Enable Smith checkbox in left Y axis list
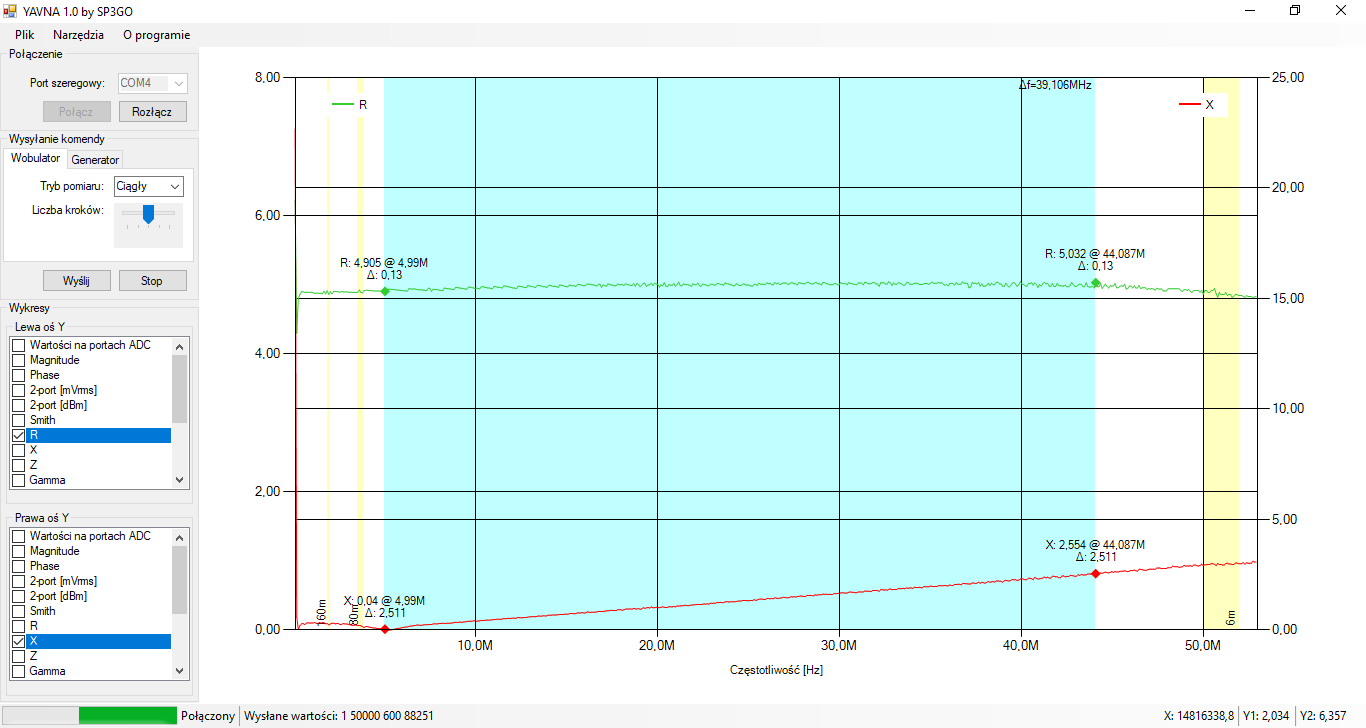 (18, 420)
